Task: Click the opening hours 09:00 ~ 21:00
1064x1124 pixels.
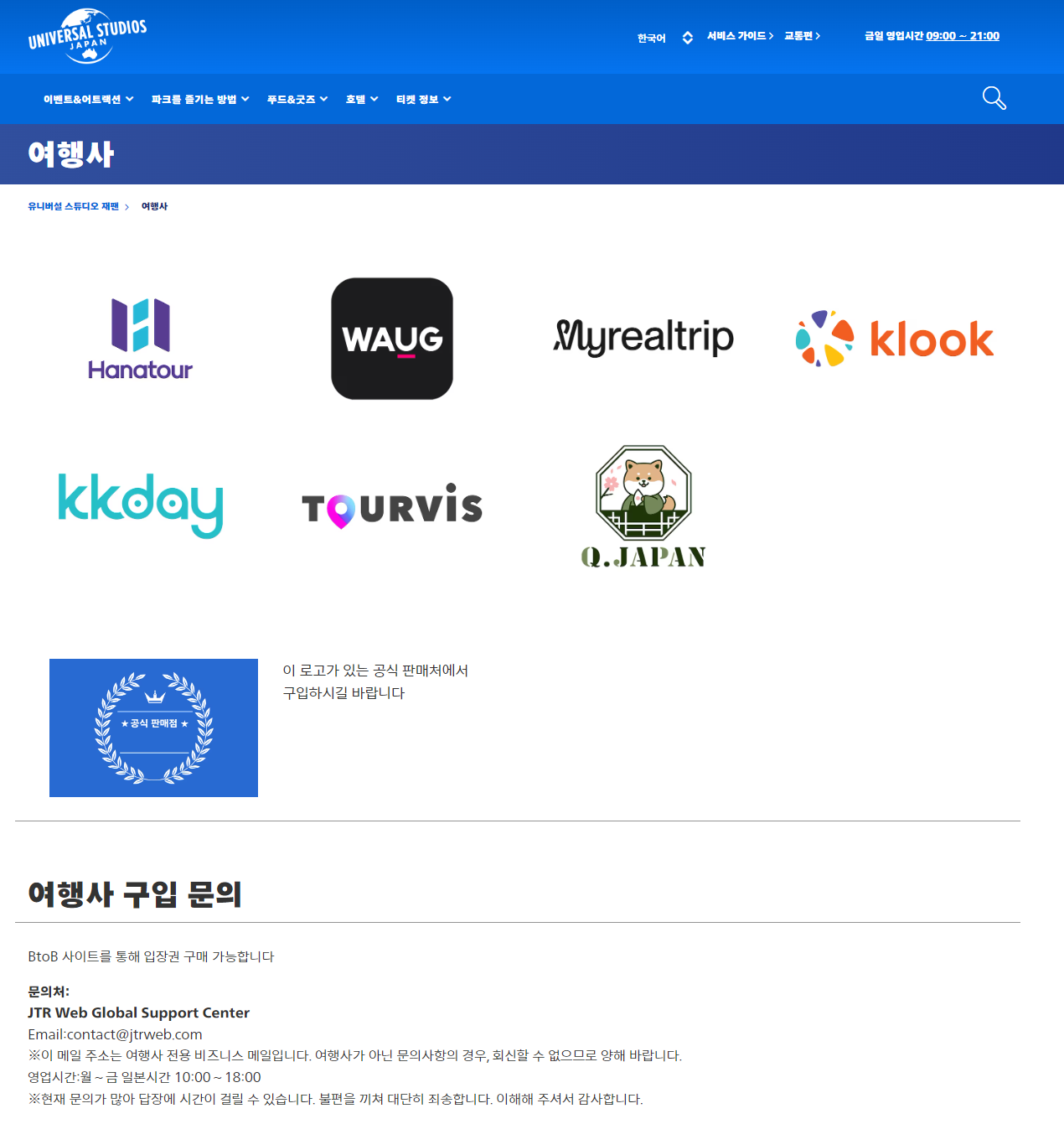Action: [x=963, y=36]
